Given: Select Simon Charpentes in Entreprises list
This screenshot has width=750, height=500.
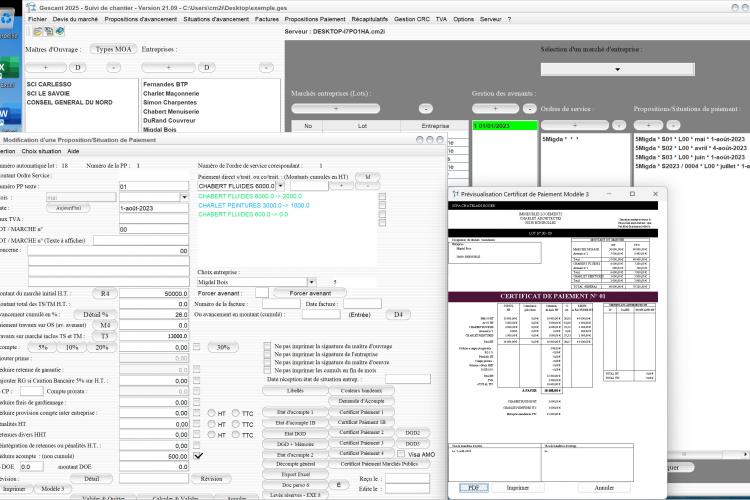Looking at the screenshot, I should (170, 102).
